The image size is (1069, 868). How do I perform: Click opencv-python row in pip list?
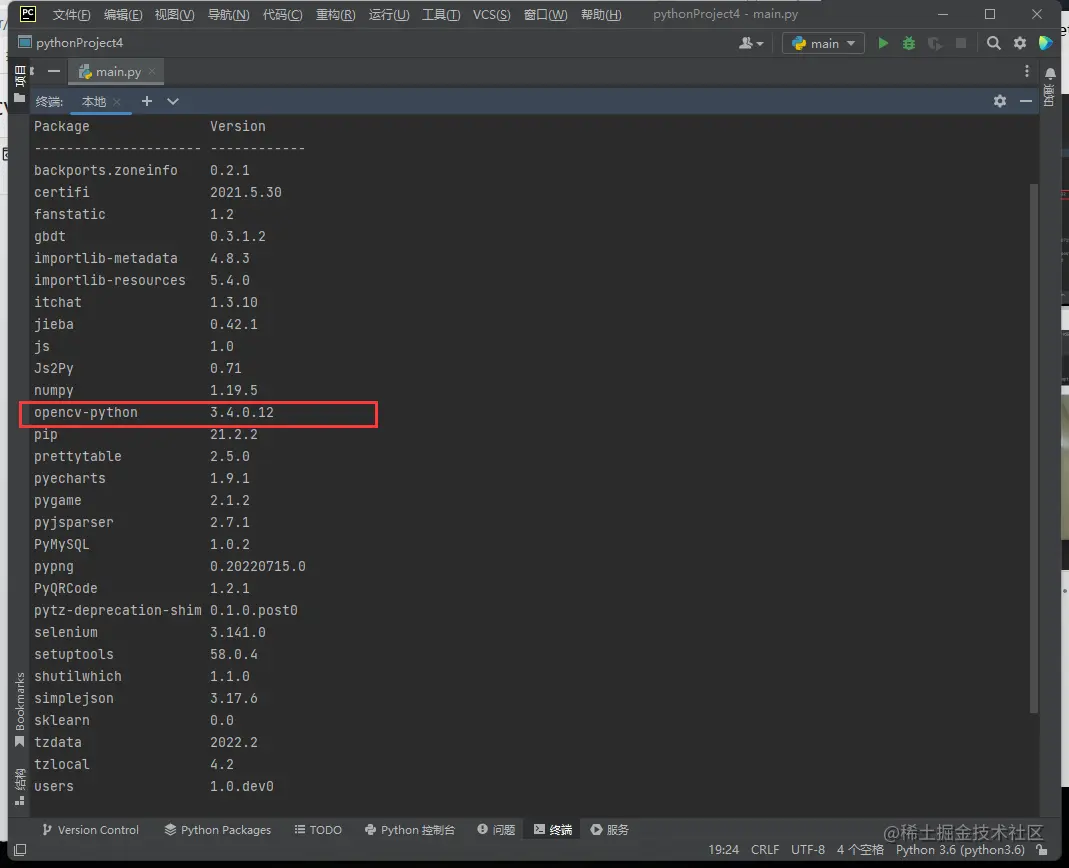pyautogui.click(x=198, y=413)
